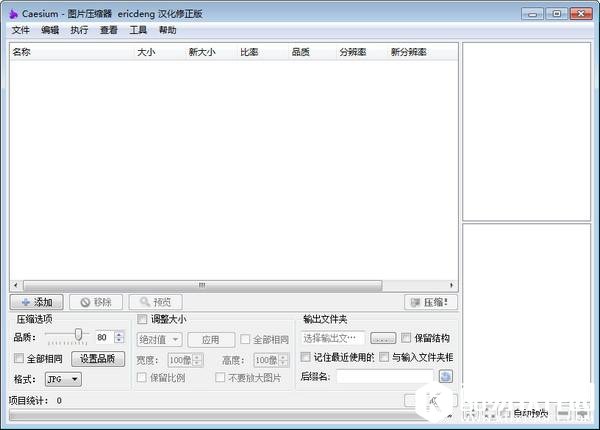Open the 格式 JPG format dropdown
Viewport: 600px width, 430px height.
coord(63,379)
